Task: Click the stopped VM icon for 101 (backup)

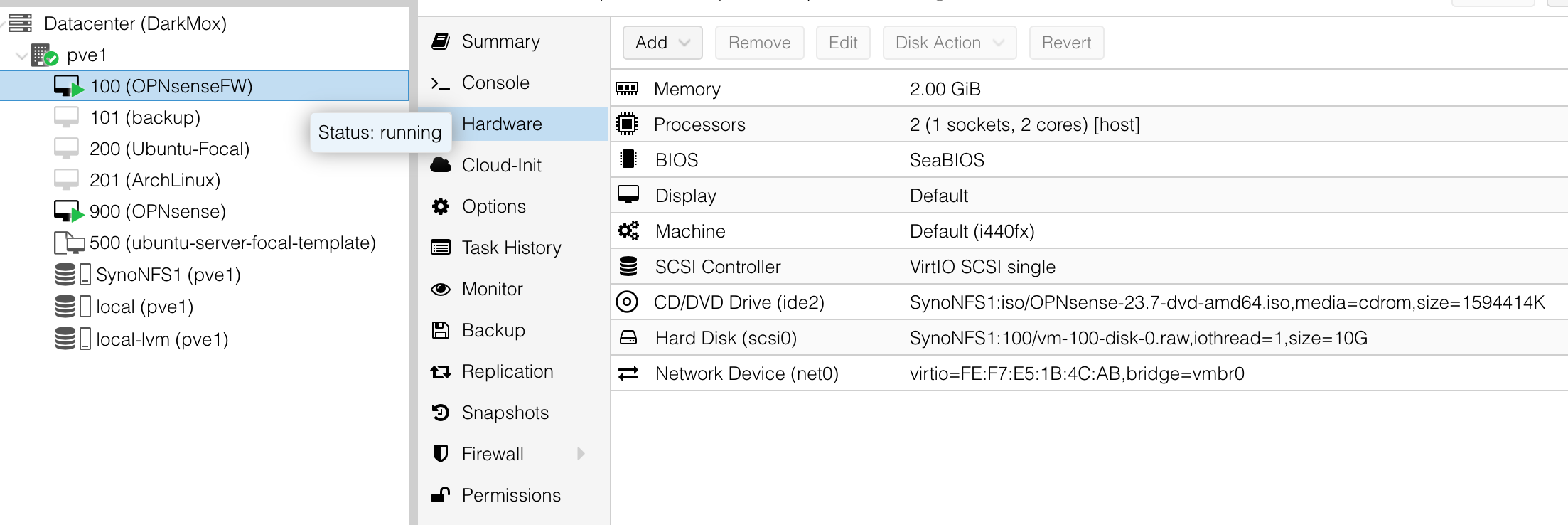Action: tap(67, 117)
